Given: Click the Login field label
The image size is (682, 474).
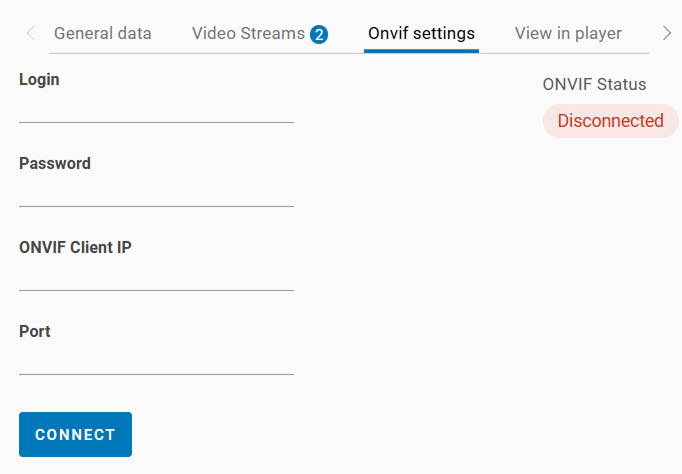Looking at the screenshot, I should (x=39, y=80).
